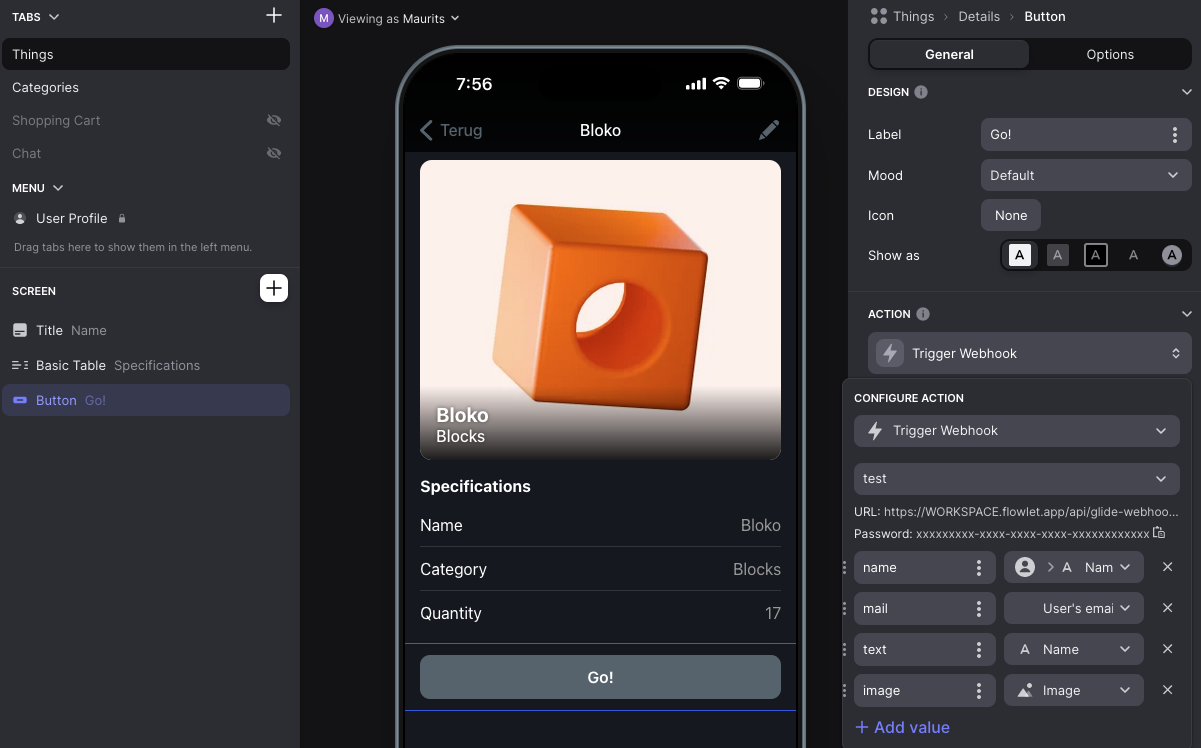This screenshot has height=748, width=1201.
Task: Copy webhook password with clipboard icon
Action: 1159,533
